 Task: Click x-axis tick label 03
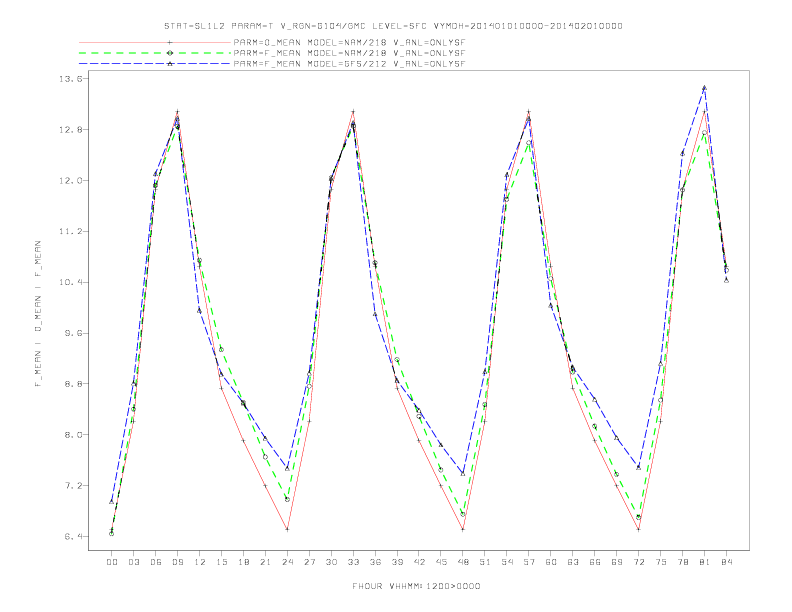point(133,562)
